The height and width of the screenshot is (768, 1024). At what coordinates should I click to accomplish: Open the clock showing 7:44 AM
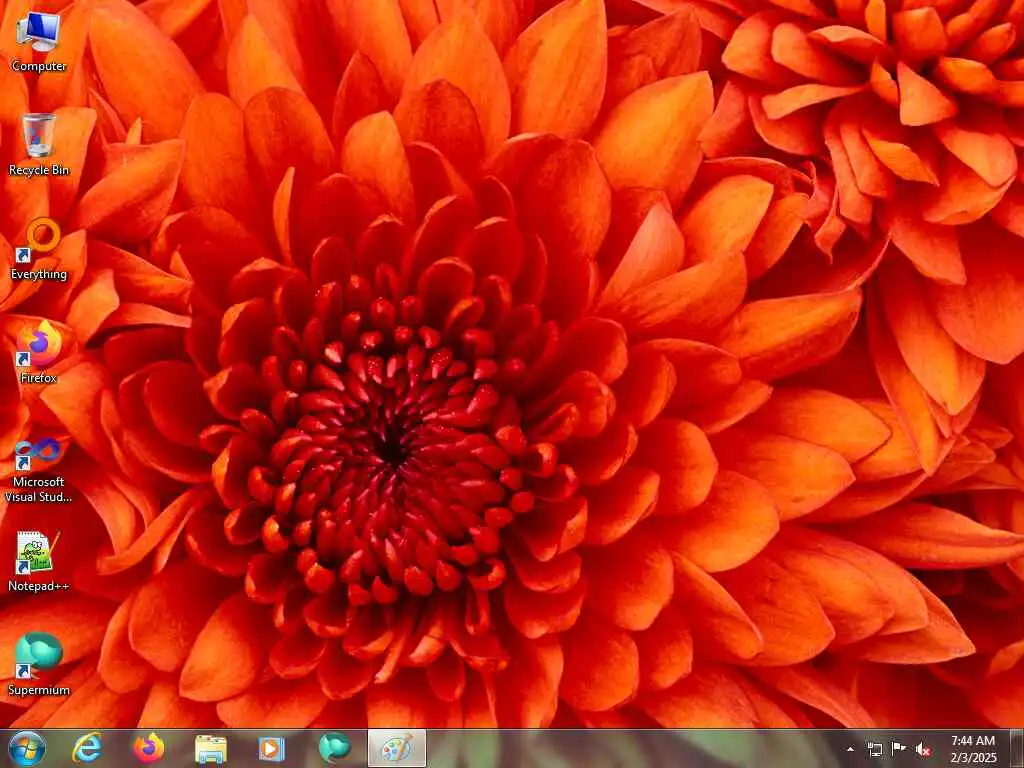pos(973,749)
